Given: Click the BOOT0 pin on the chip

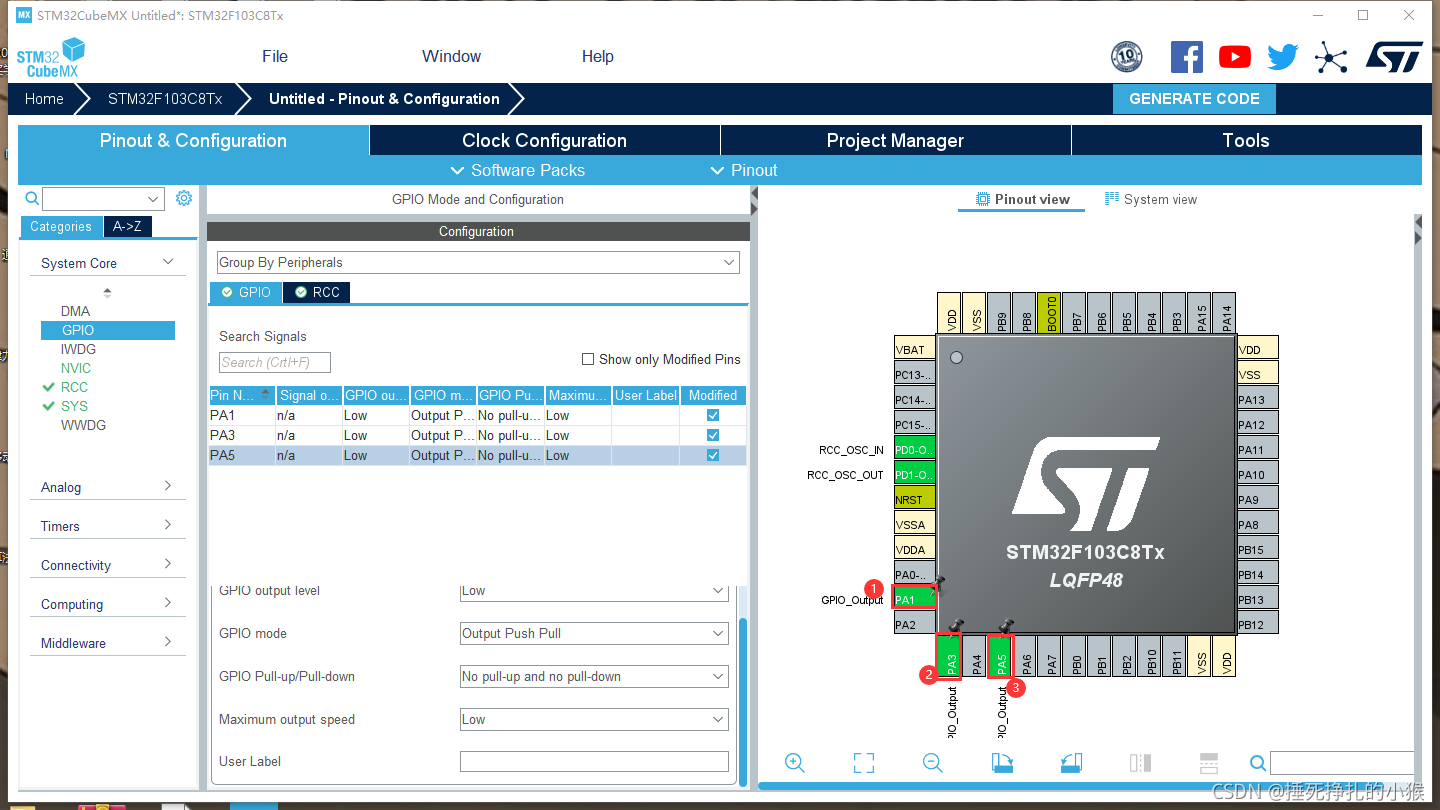Looking at the screenshot, I should pos(1049,313).
